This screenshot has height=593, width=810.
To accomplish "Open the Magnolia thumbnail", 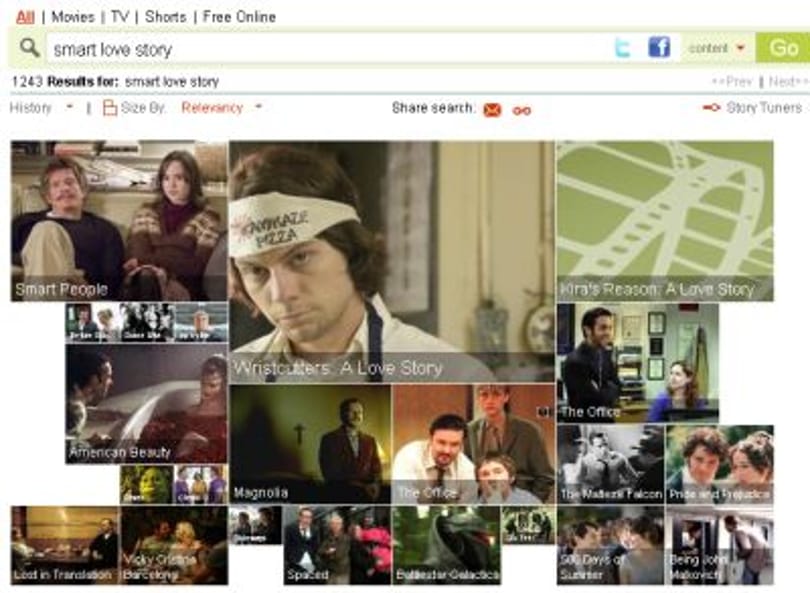I will (x=310, y=444).
